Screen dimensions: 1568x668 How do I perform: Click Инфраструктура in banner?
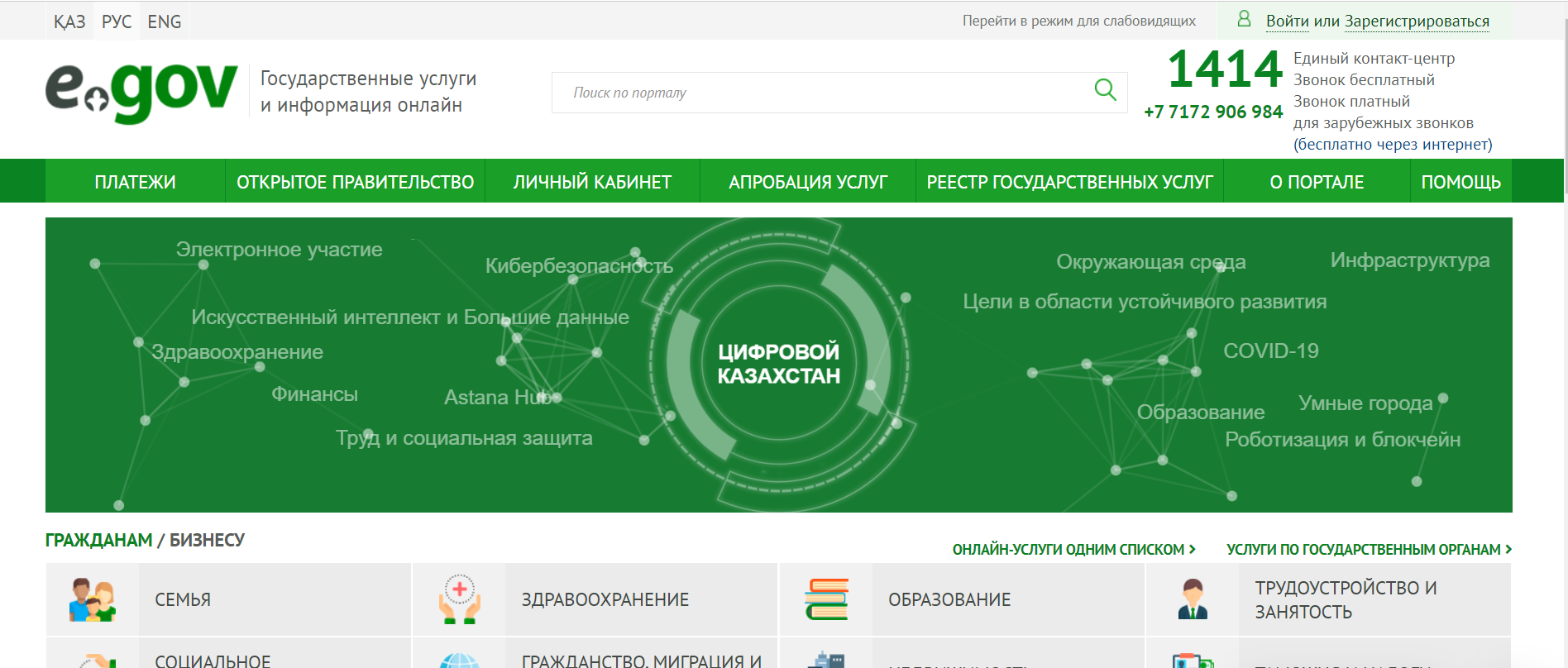[x=1410, y=260]
